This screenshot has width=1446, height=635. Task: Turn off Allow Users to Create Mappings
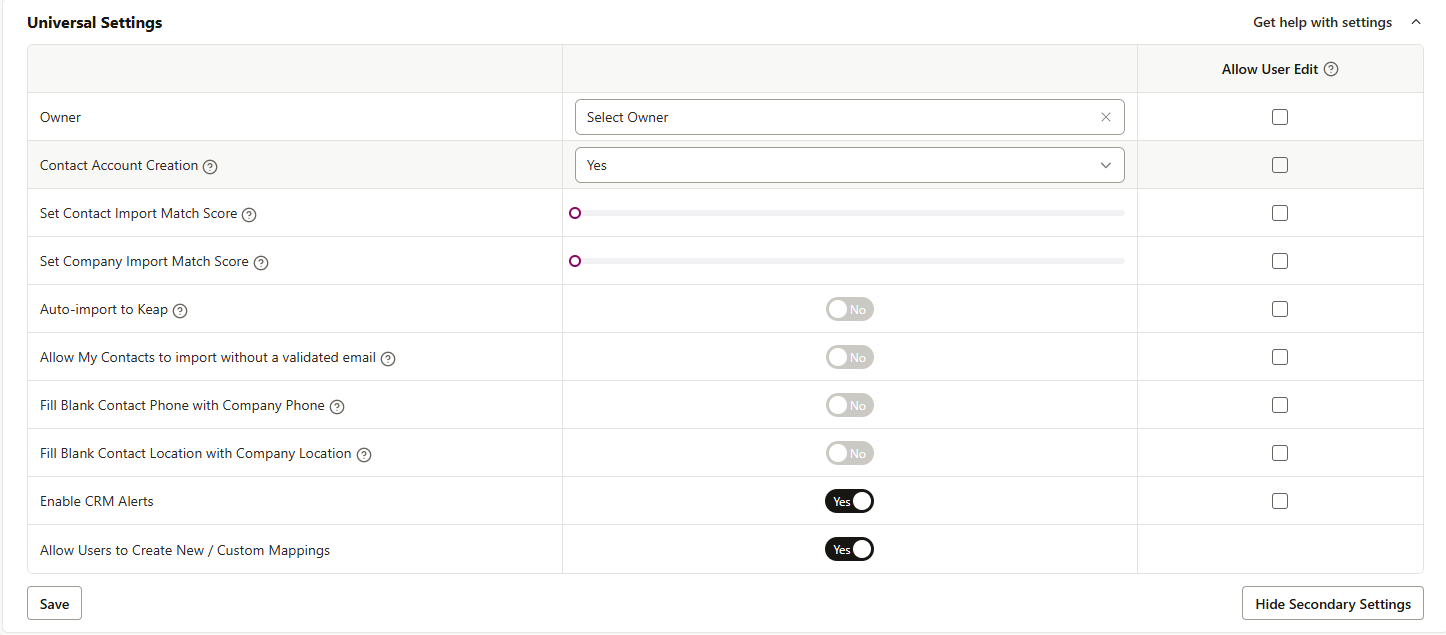tap(850, 549)
